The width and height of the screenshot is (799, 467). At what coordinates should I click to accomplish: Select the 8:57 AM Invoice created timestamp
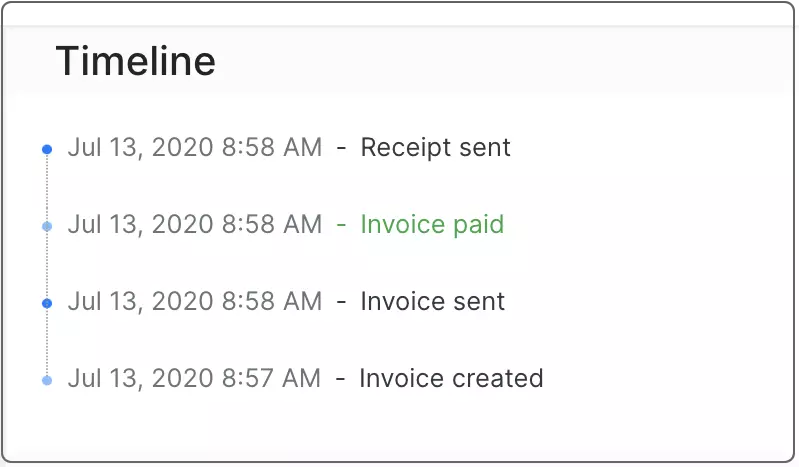(194, 378)
